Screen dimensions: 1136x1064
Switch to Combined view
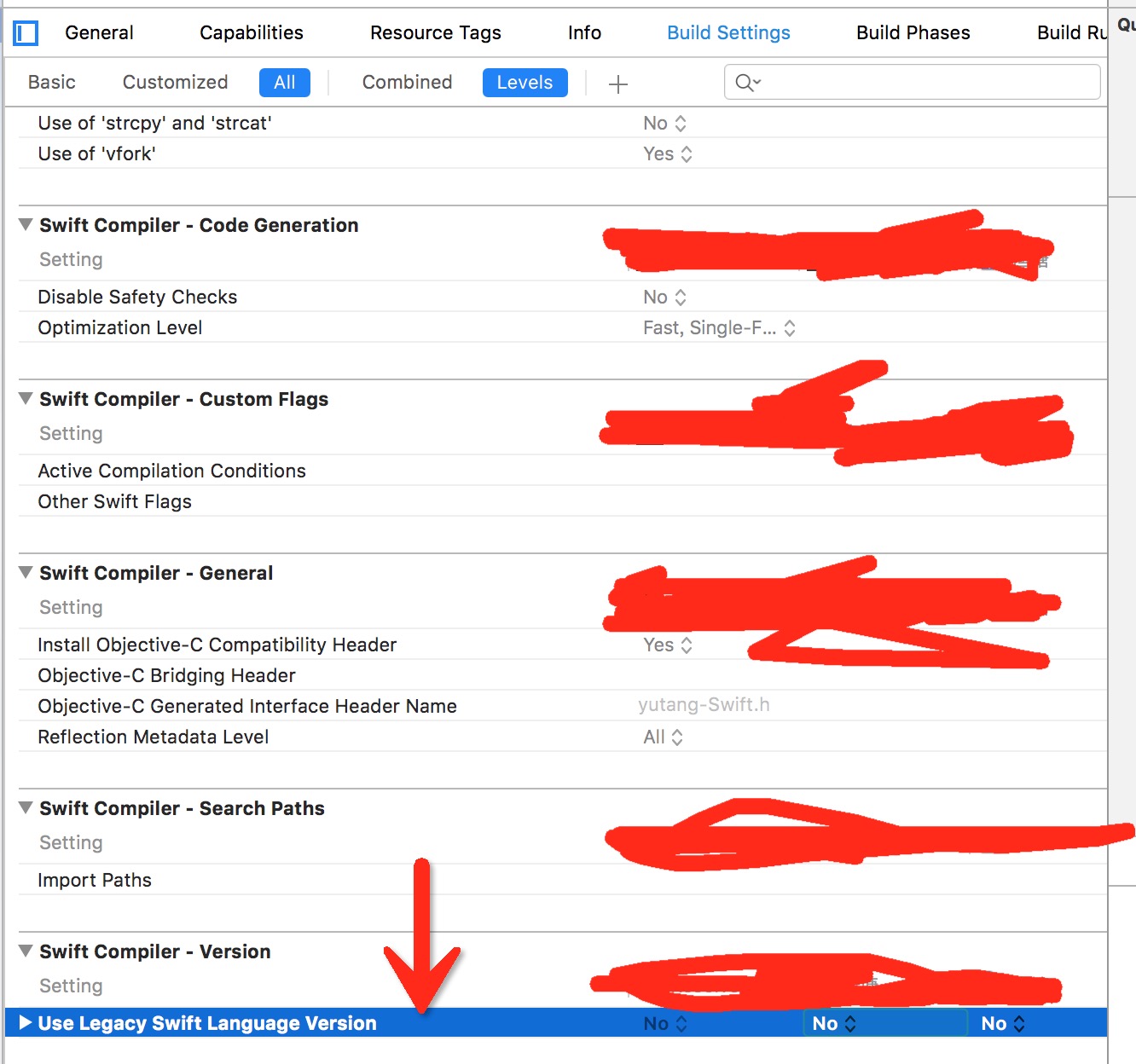coord(408,82)
